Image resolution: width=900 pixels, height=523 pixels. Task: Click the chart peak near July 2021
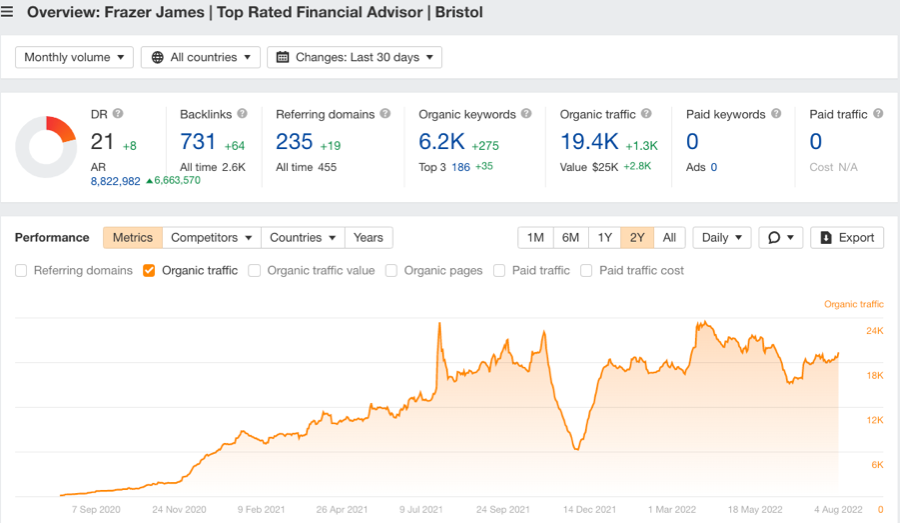pyautogui.click(x=440, y=324)
